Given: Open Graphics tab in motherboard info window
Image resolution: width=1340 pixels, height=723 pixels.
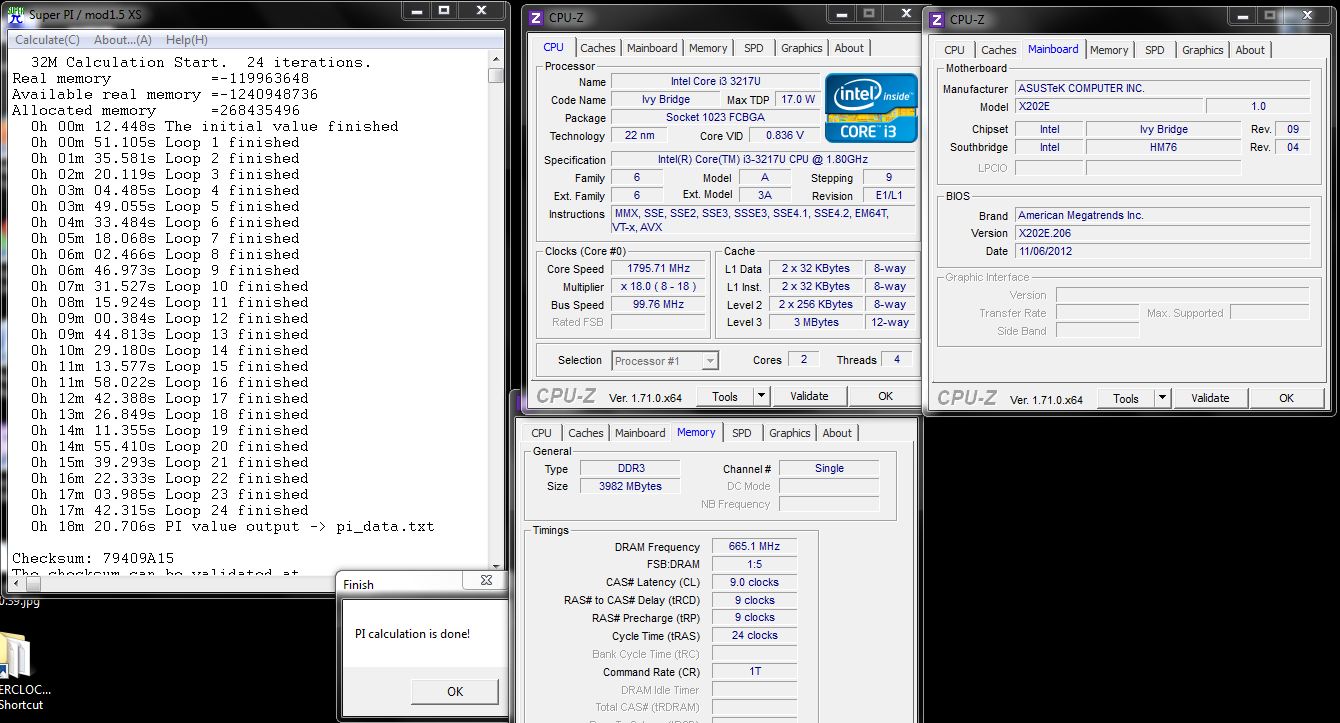Looking at the screenshot, I should 1203,50.
